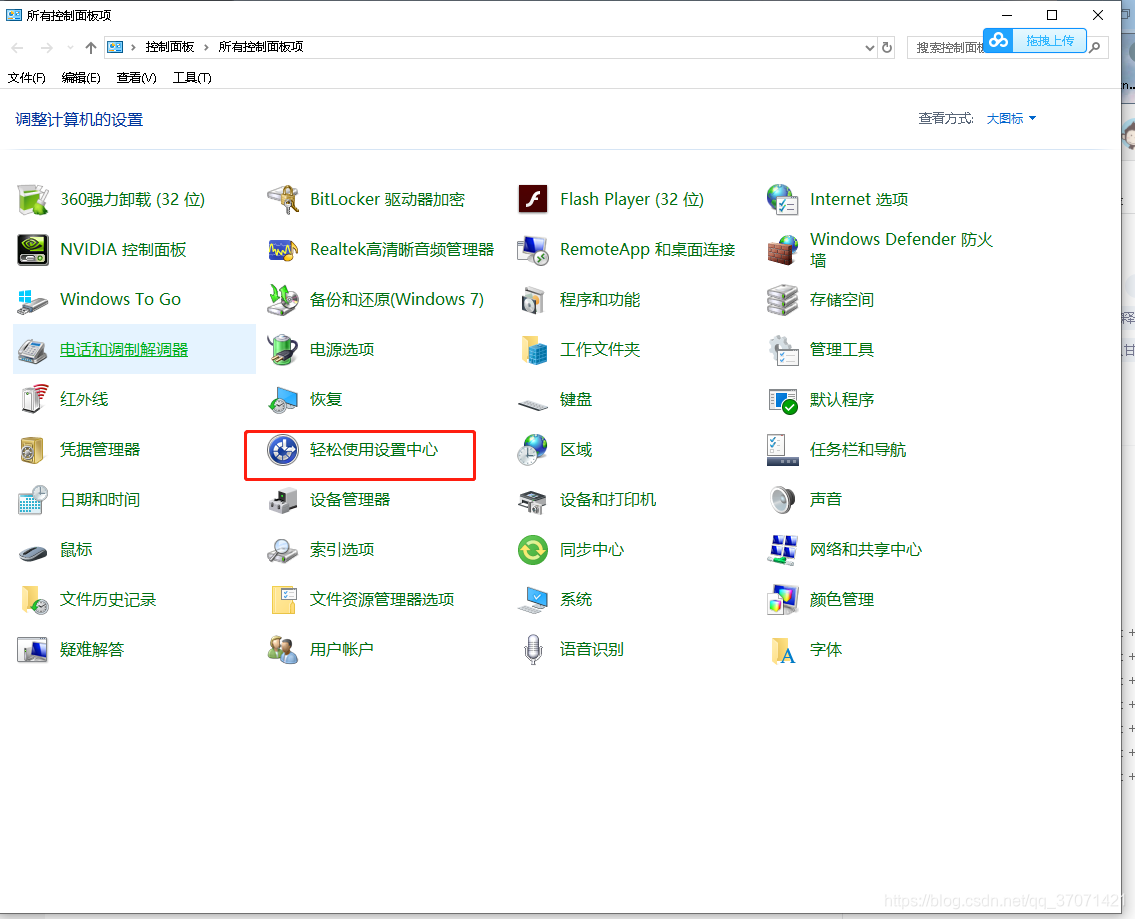Click the search magnifier icon
The image size is (1135, 919).
click(x=1095, y=48)
